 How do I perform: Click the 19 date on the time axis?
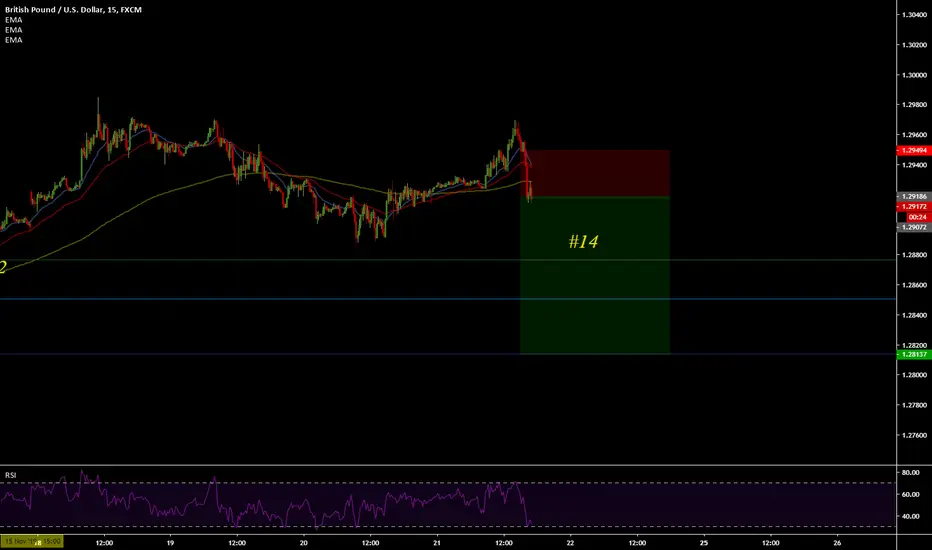(170, 543)
